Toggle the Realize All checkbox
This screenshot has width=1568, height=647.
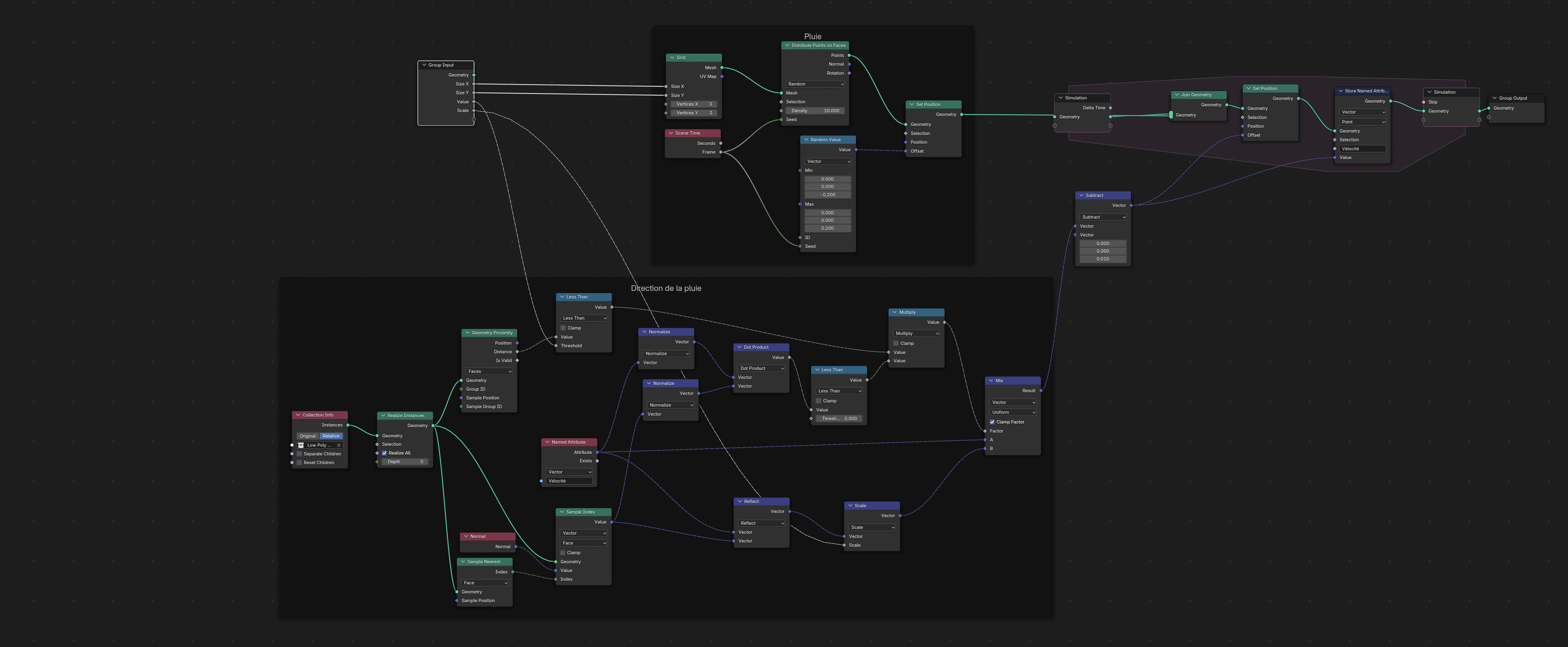(385, 453)
